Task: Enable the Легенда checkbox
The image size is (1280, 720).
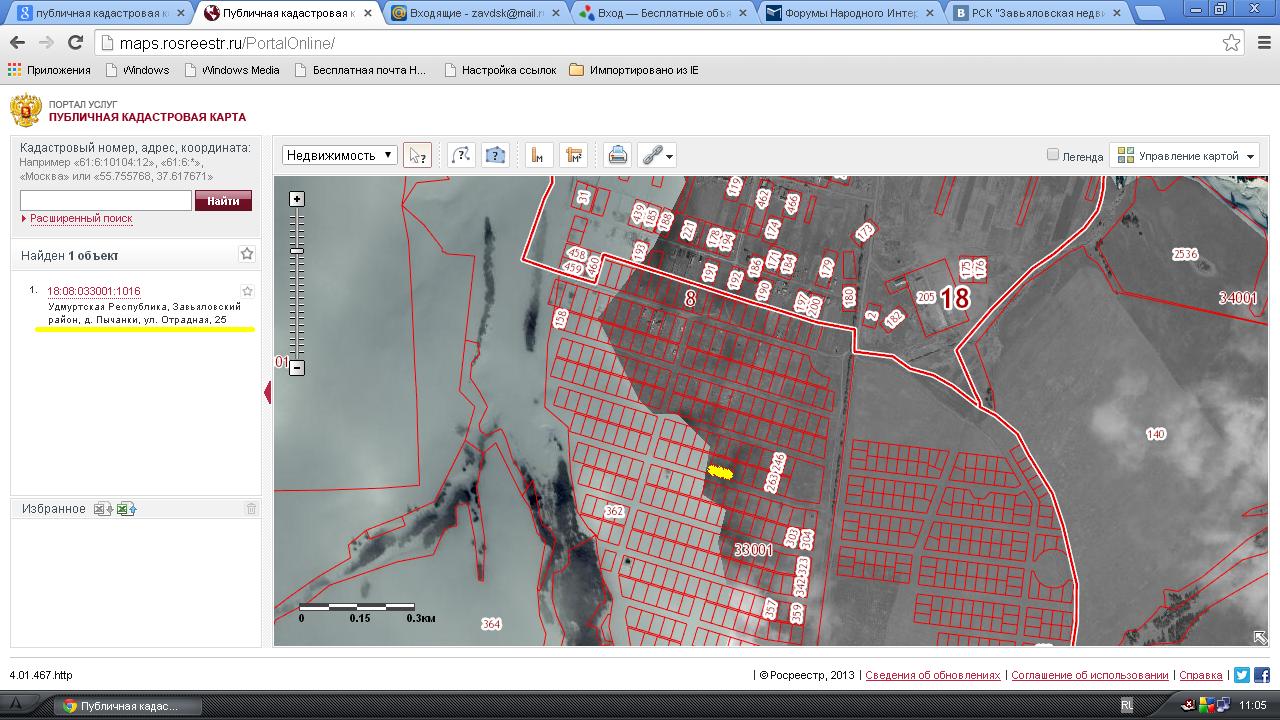Action: (x=1052, y=154)
